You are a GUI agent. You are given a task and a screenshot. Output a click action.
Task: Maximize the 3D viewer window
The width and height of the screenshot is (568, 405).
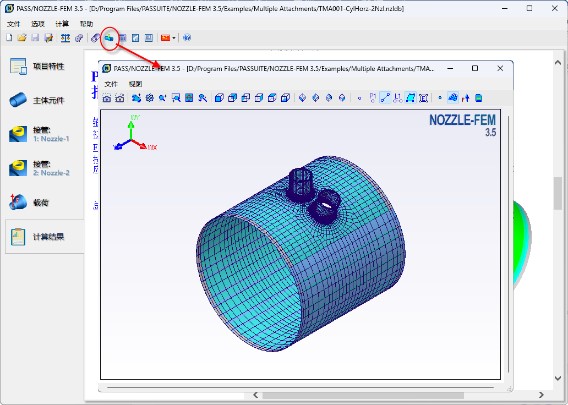[475, 68]
